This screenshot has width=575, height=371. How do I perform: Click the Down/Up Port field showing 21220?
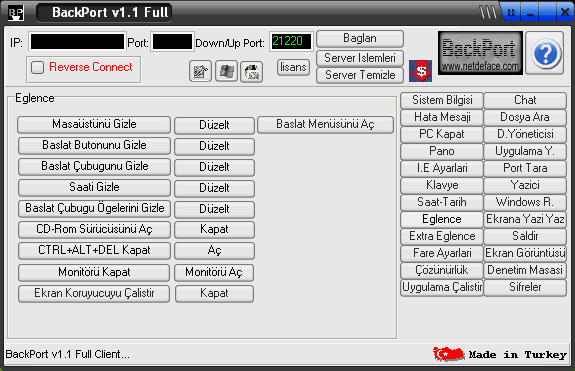[x=292, y=41]
